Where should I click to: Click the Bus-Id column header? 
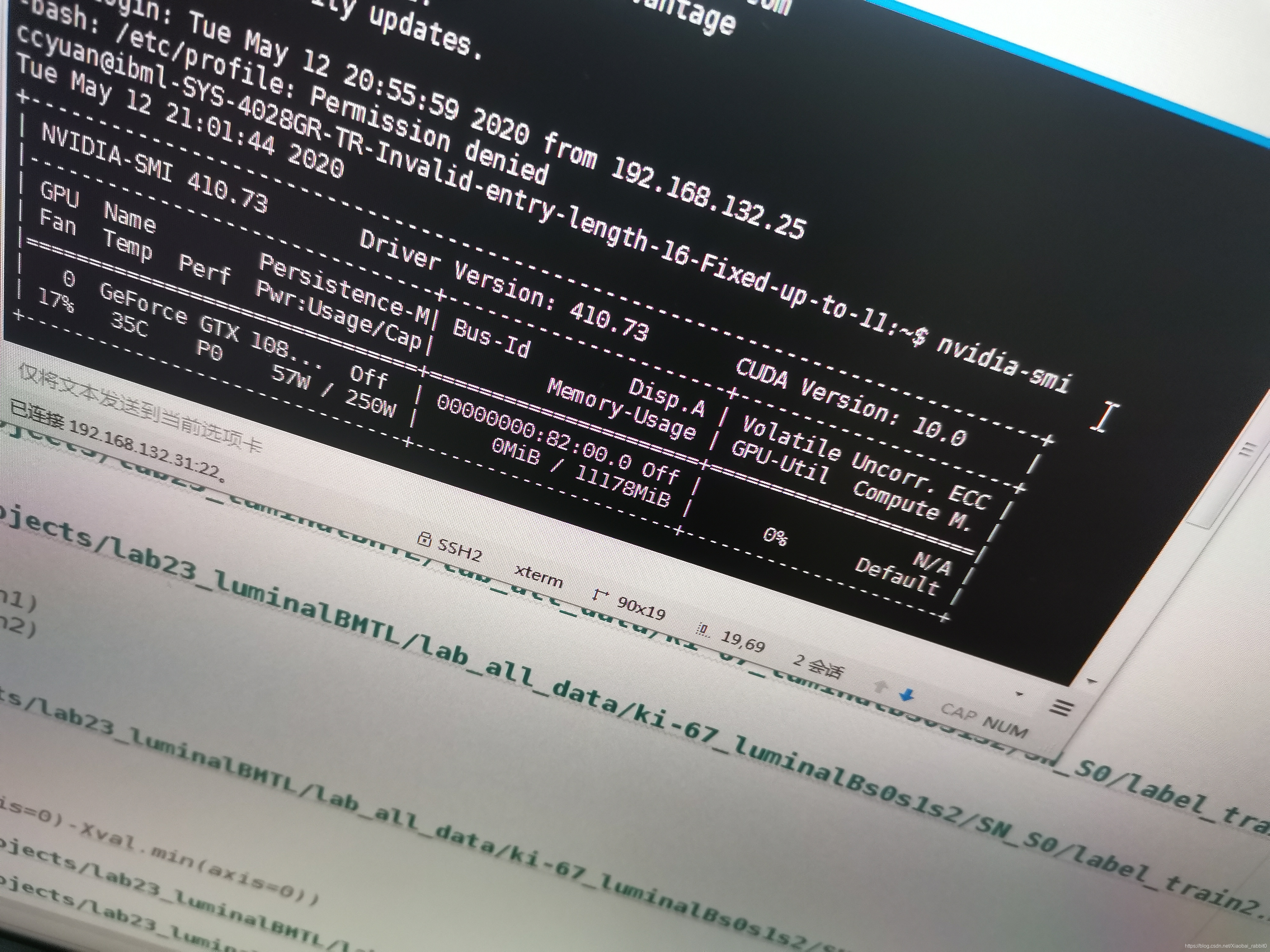click(491, 338)
